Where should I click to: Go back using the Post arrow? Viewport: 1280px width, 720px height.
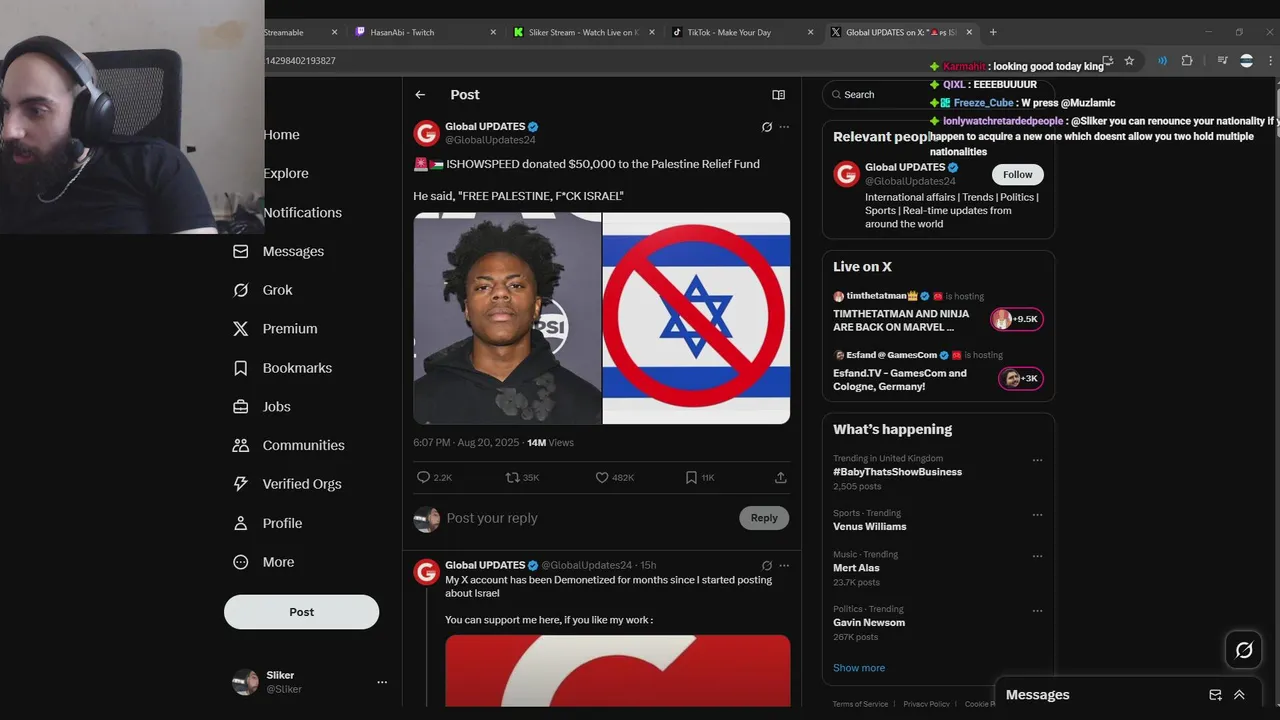[x=420, y=95]
